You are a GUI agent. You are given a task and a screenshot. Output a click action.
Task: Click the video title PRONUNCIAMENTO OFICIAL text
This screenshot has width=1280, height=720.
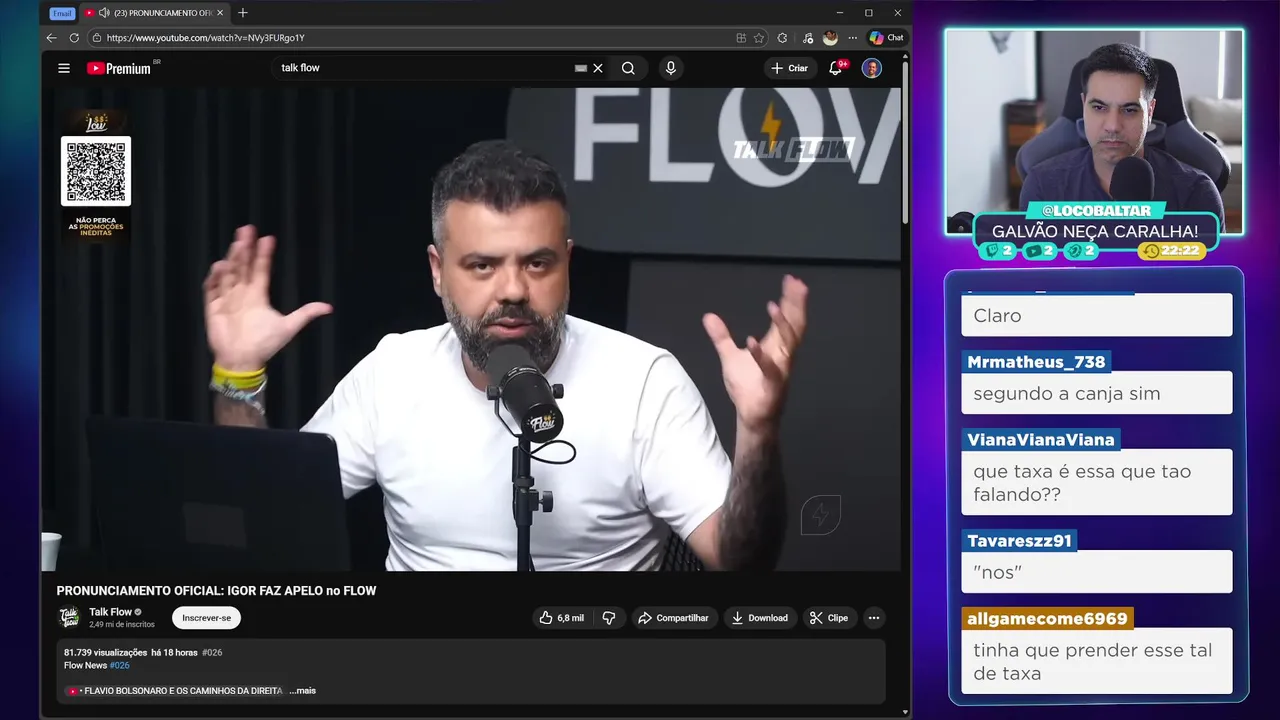(216, 591)
